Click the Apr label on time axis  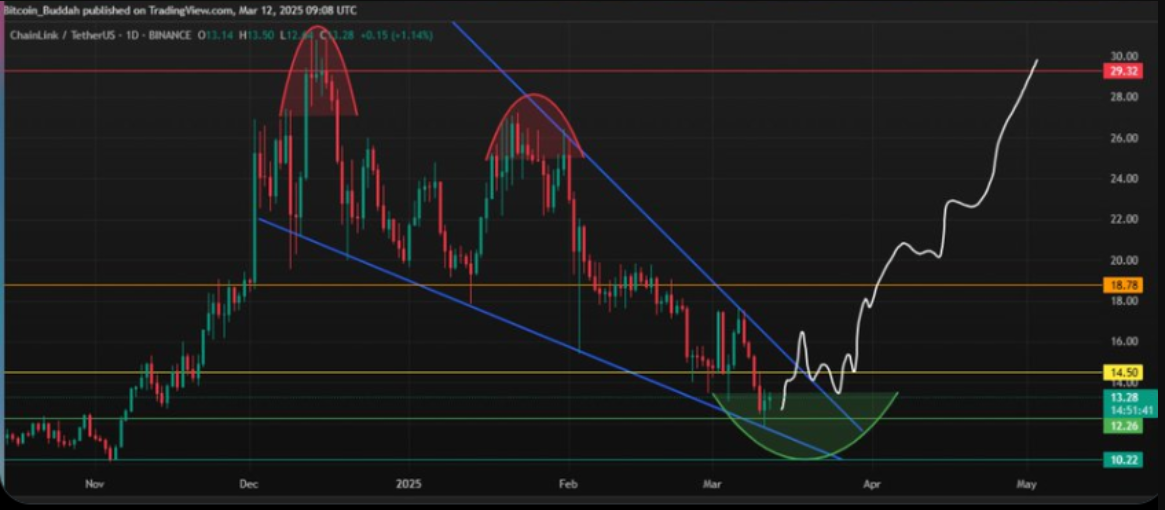pos(872,484)
